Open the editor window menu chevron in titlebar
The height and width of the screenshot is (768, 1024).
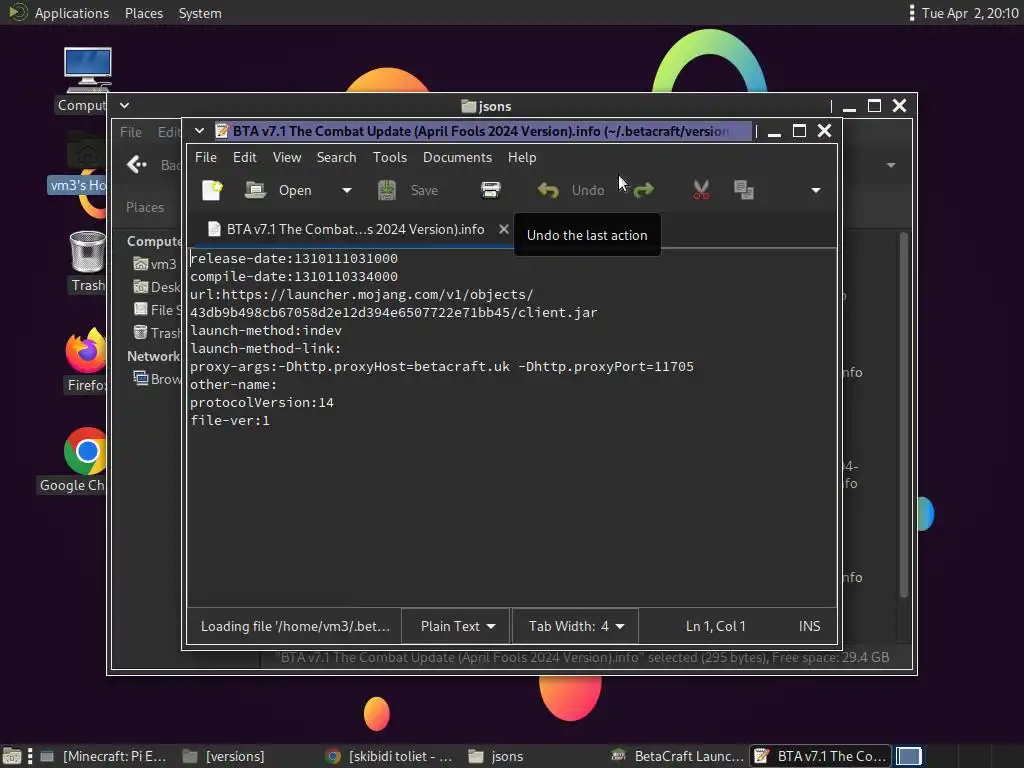199,131
